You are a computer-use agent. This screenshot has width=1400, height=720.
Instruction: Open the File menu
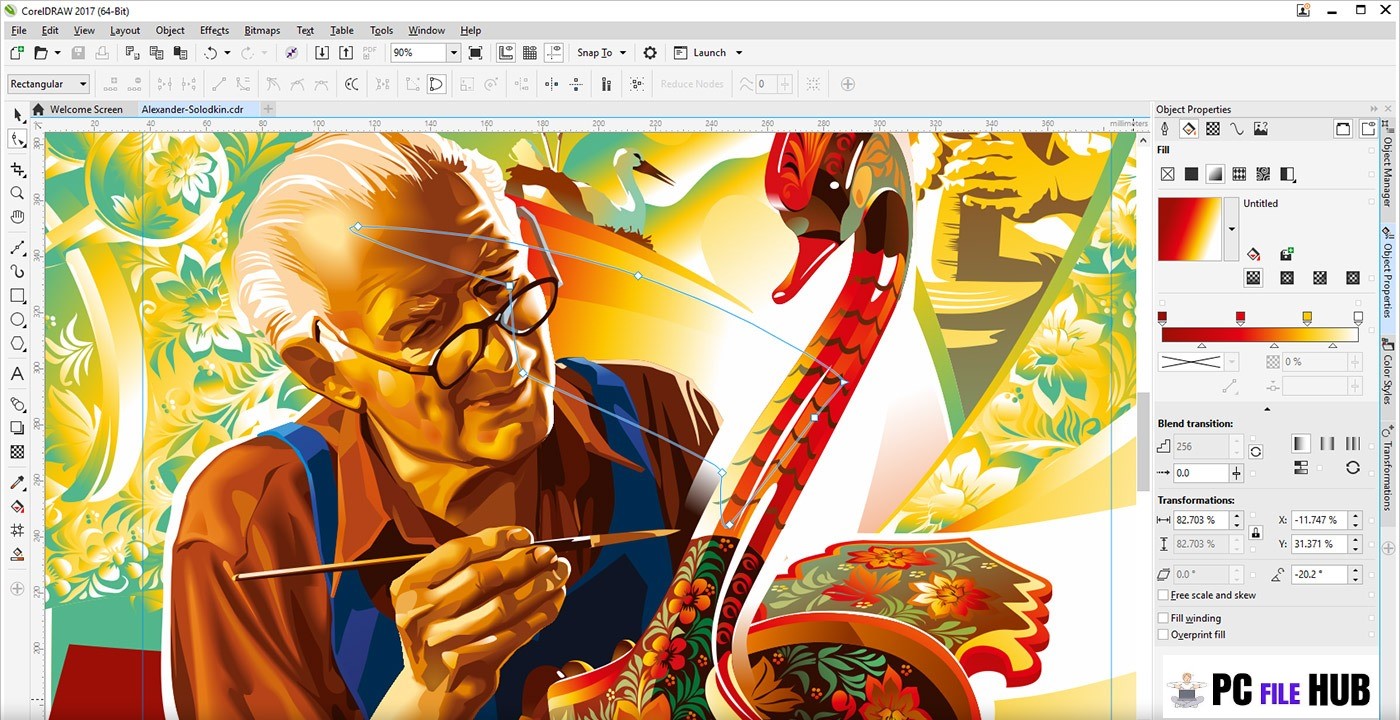click(x=19, y=30)
